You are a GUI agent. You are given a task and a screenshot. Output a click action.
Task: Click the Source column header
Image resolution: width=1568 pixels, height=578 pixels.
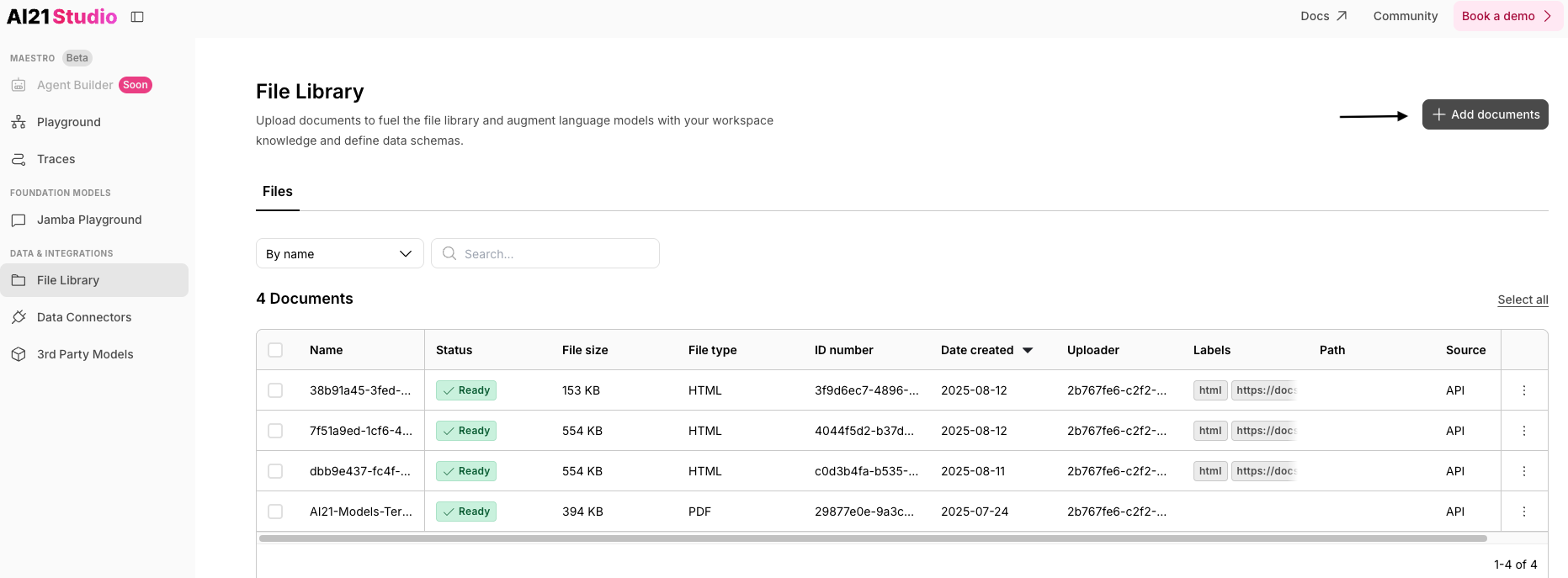coord(1466,350)
